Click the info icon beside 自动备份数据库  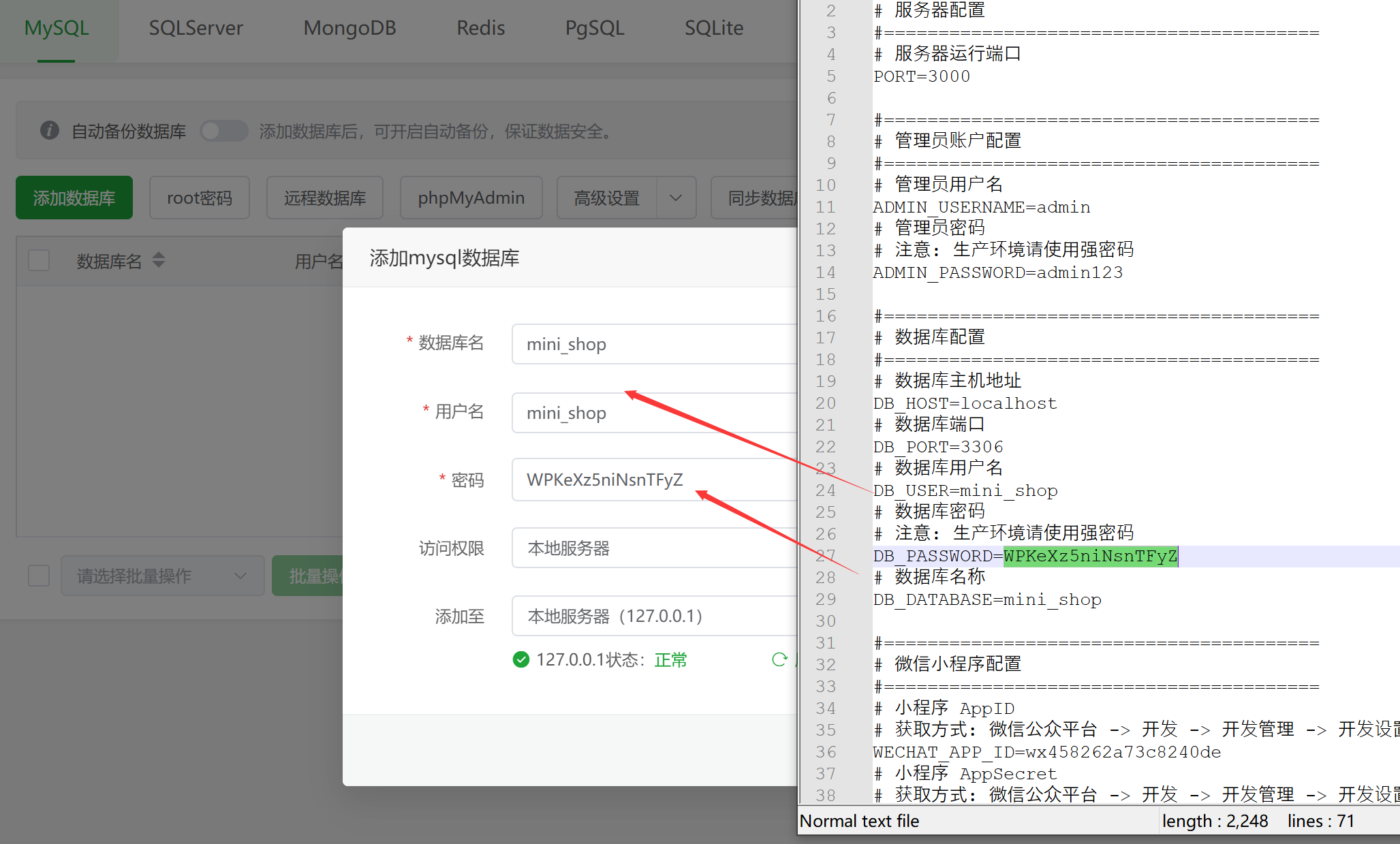50,130
